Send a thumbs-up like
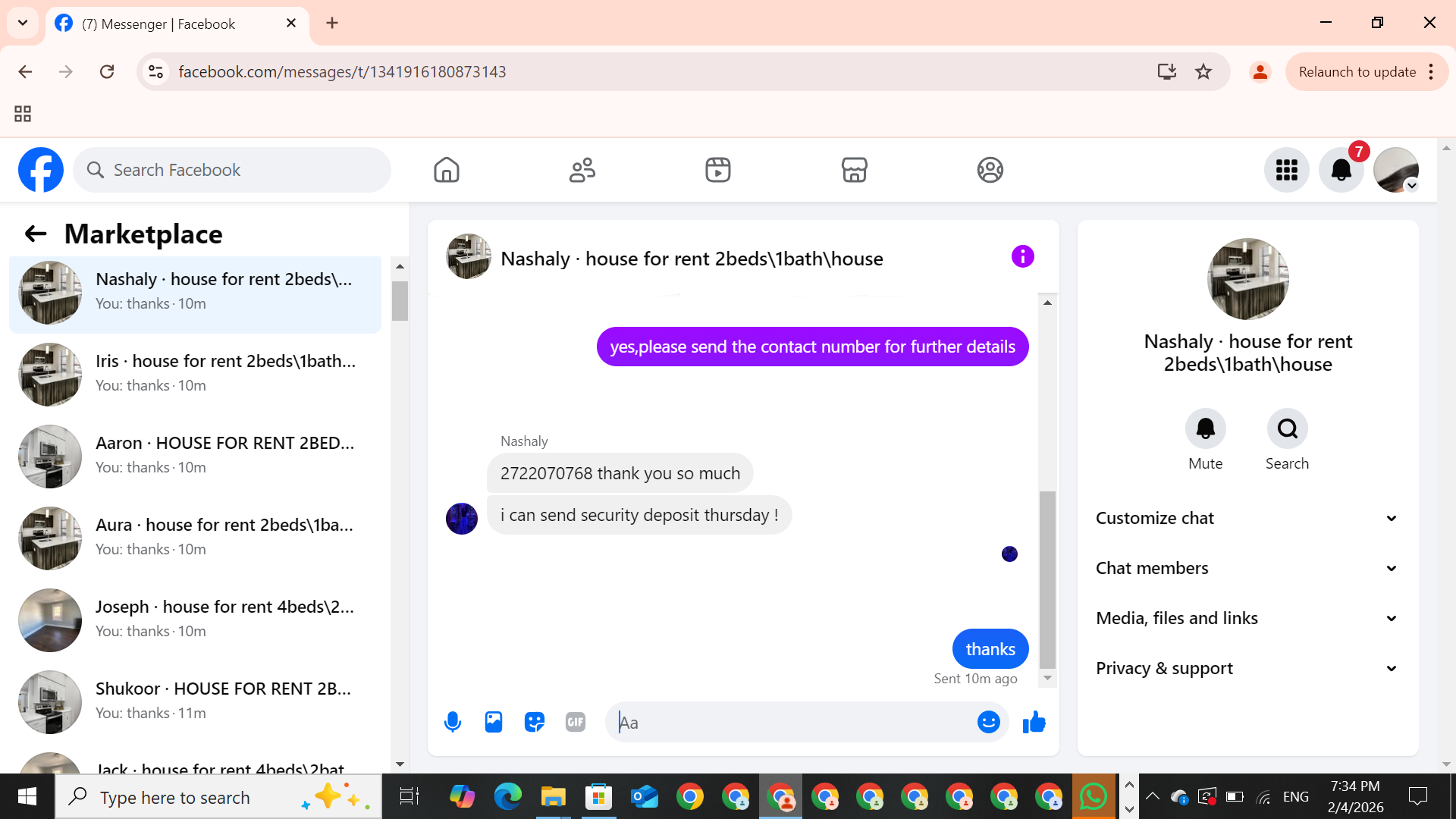 [x=1034, y=722]
